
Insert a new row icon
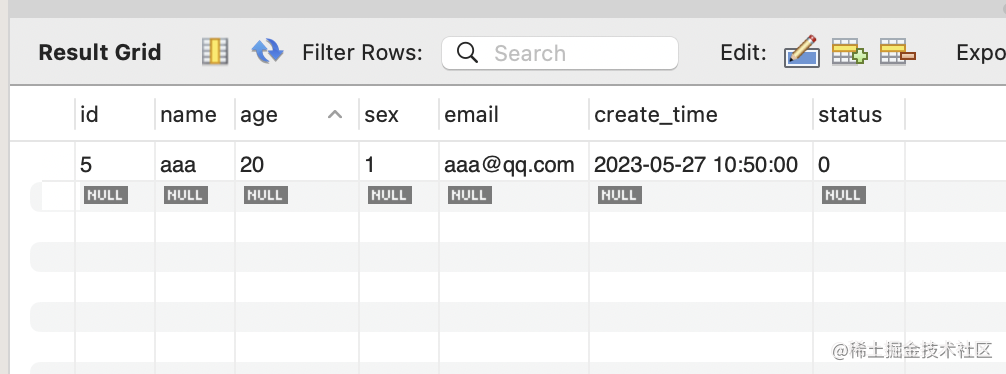coord(849,52)
